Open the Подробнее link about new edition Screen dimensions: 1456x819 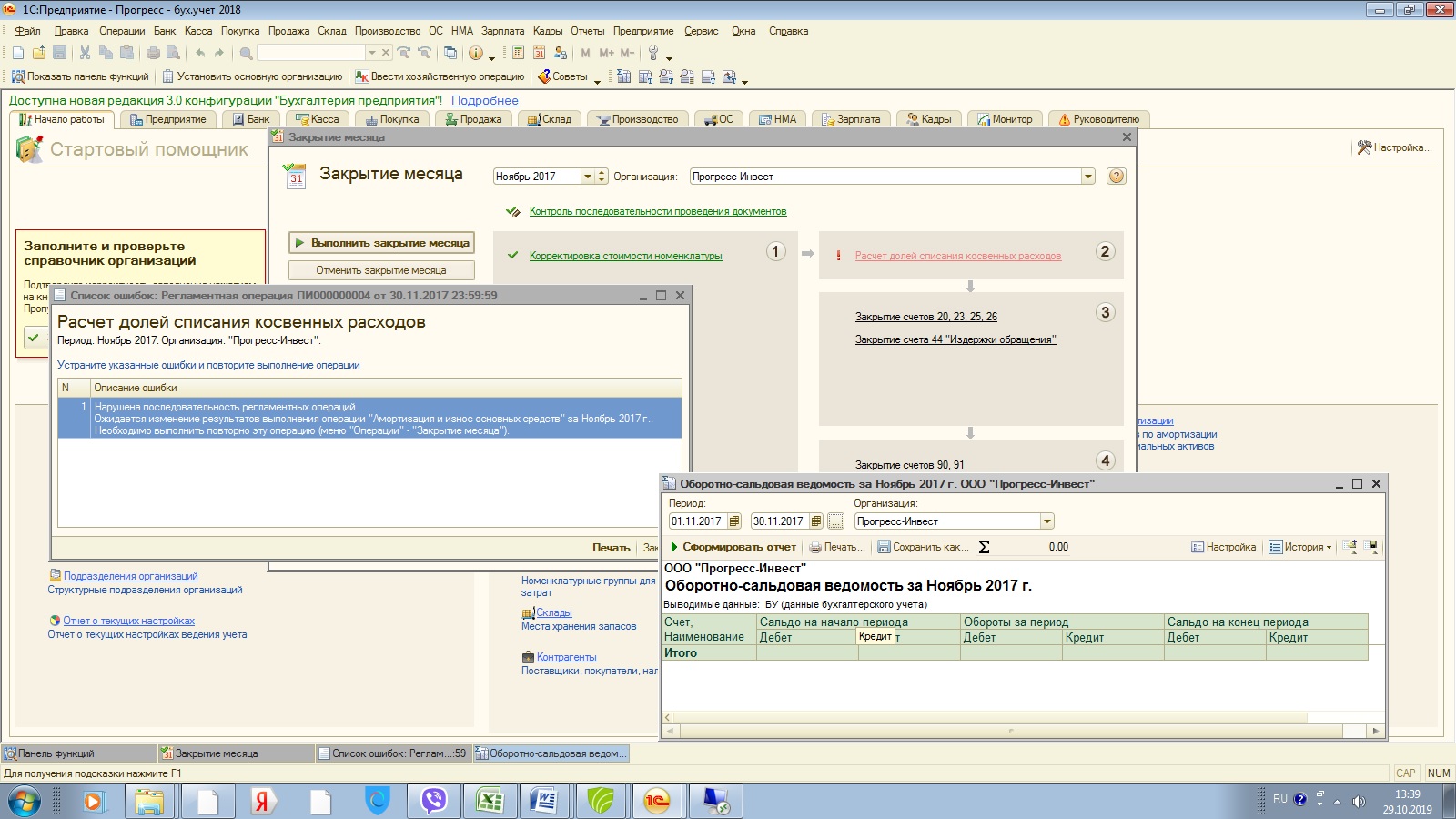(x=484, y=101)
